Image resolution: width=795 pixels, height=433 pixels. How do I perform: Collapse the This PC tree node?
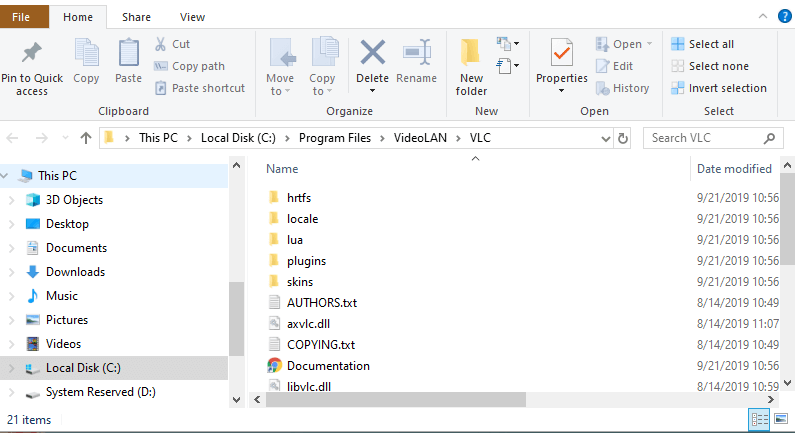[x=5, y=176]
